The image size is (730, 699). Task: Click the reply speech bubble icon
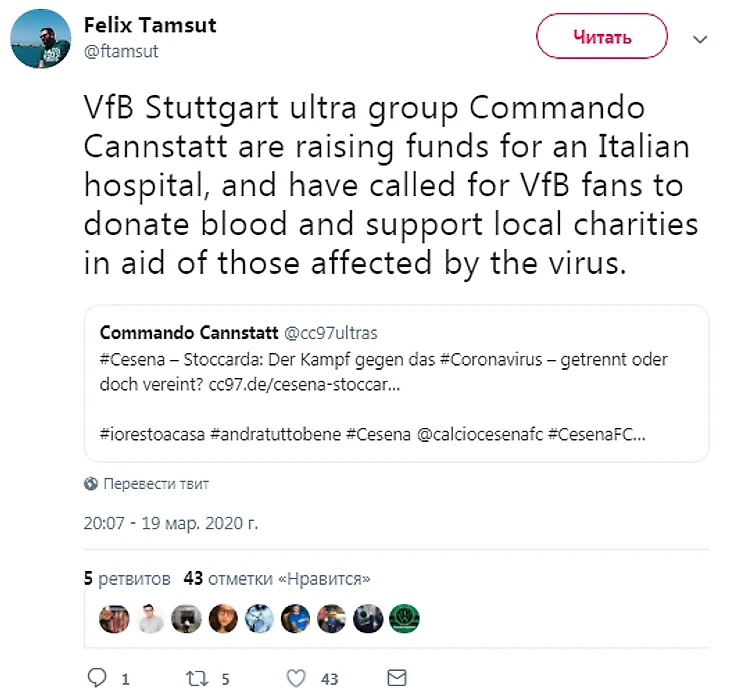(x=97, y=678)
